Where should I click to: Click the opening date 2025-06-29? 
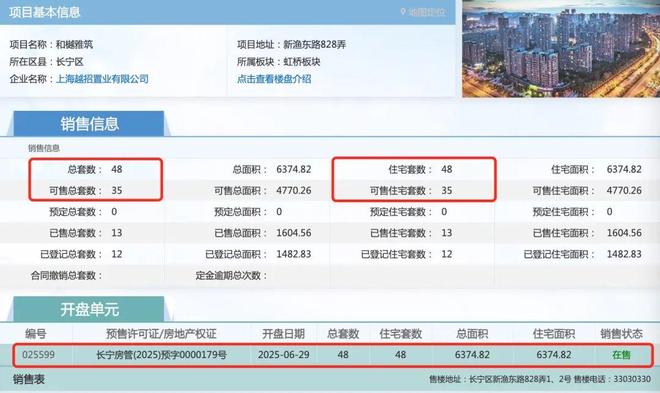[284, 355]
